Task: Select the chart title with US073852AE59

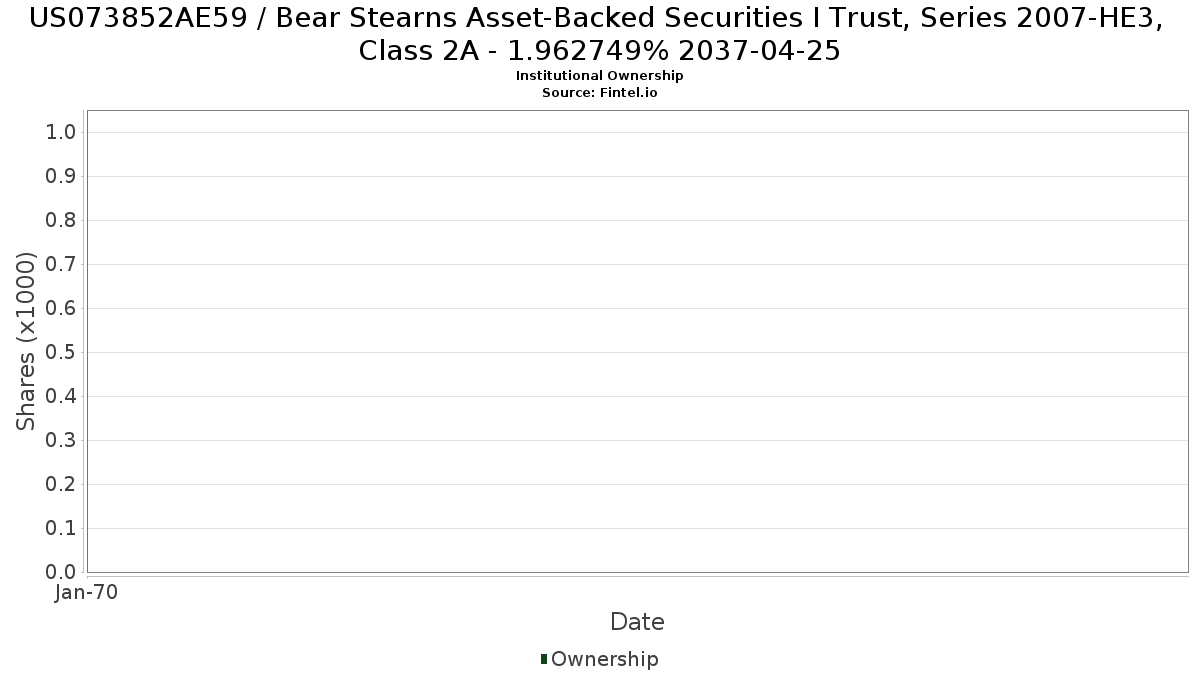Action: coord(600,34)
